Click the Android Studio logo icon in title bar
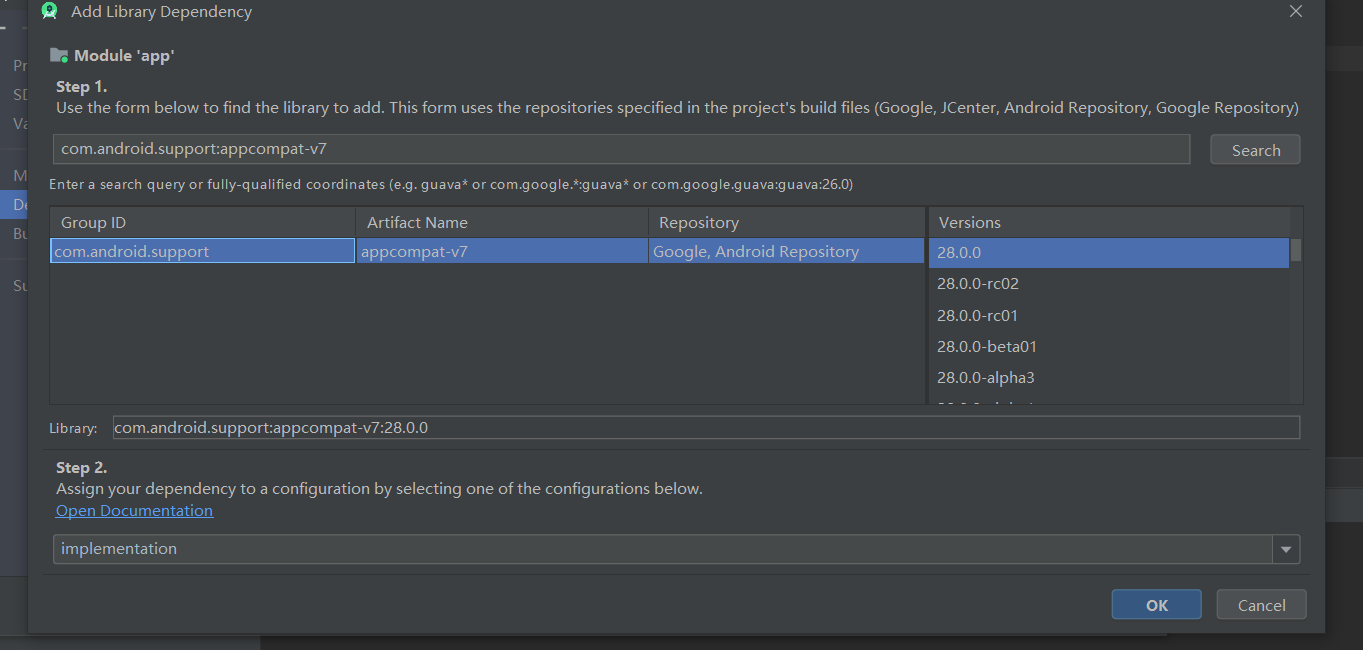This screenshot has width=1363, height=650. (x=49, y=12)
